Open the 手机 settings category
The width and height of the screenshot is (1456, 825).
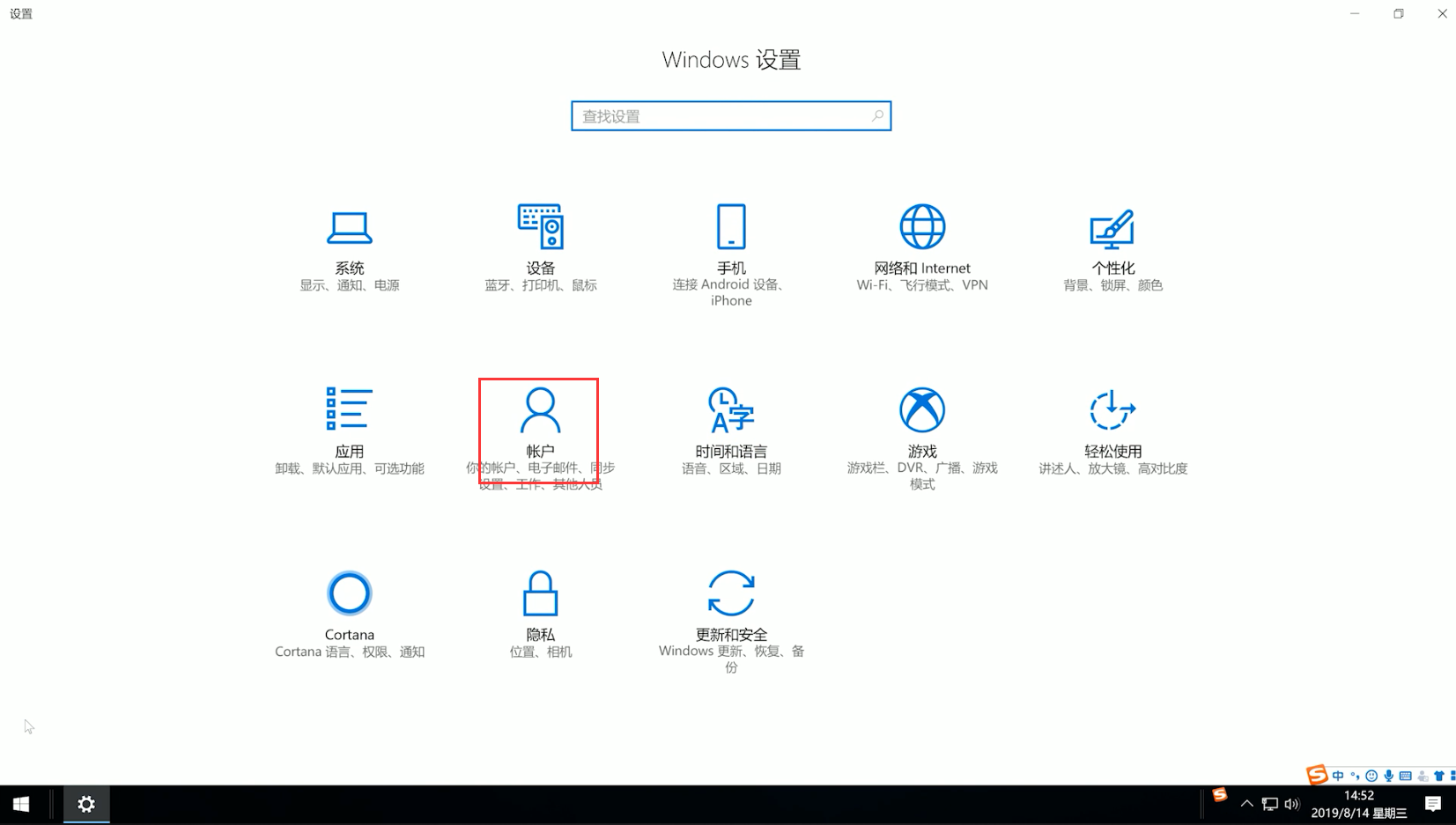pyautogui.click(x=731, y=255)
